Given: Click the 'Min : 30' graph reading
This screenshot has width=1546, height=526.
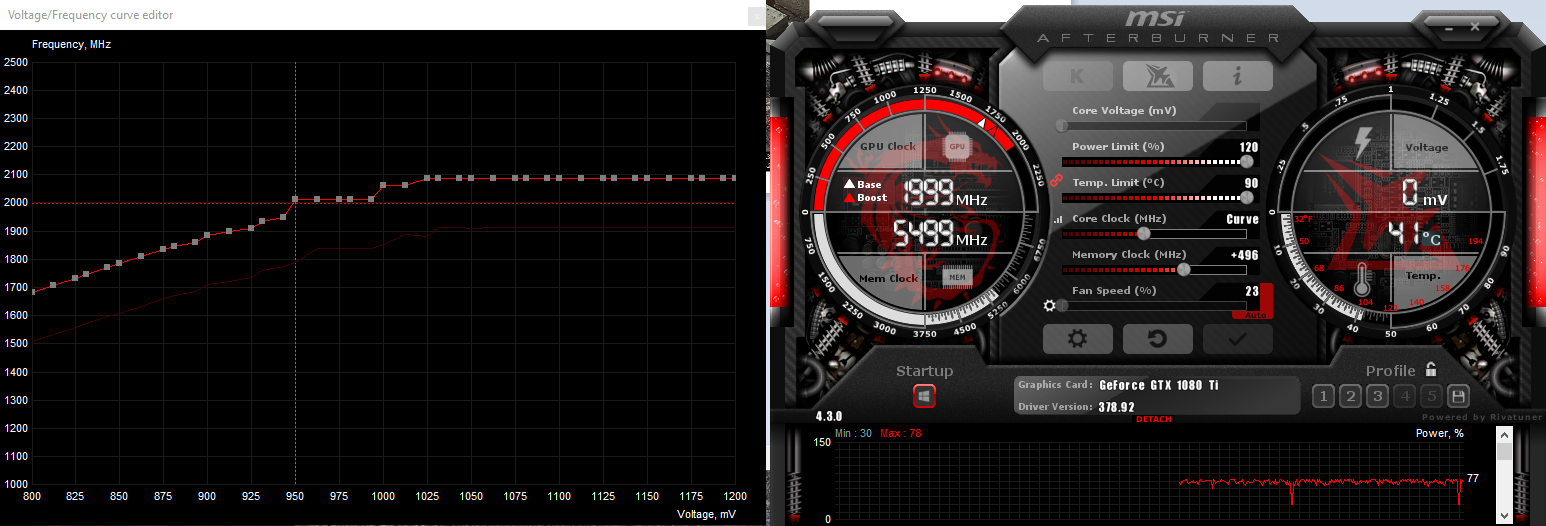Looking at the screenshot, I should pos(853,433).
